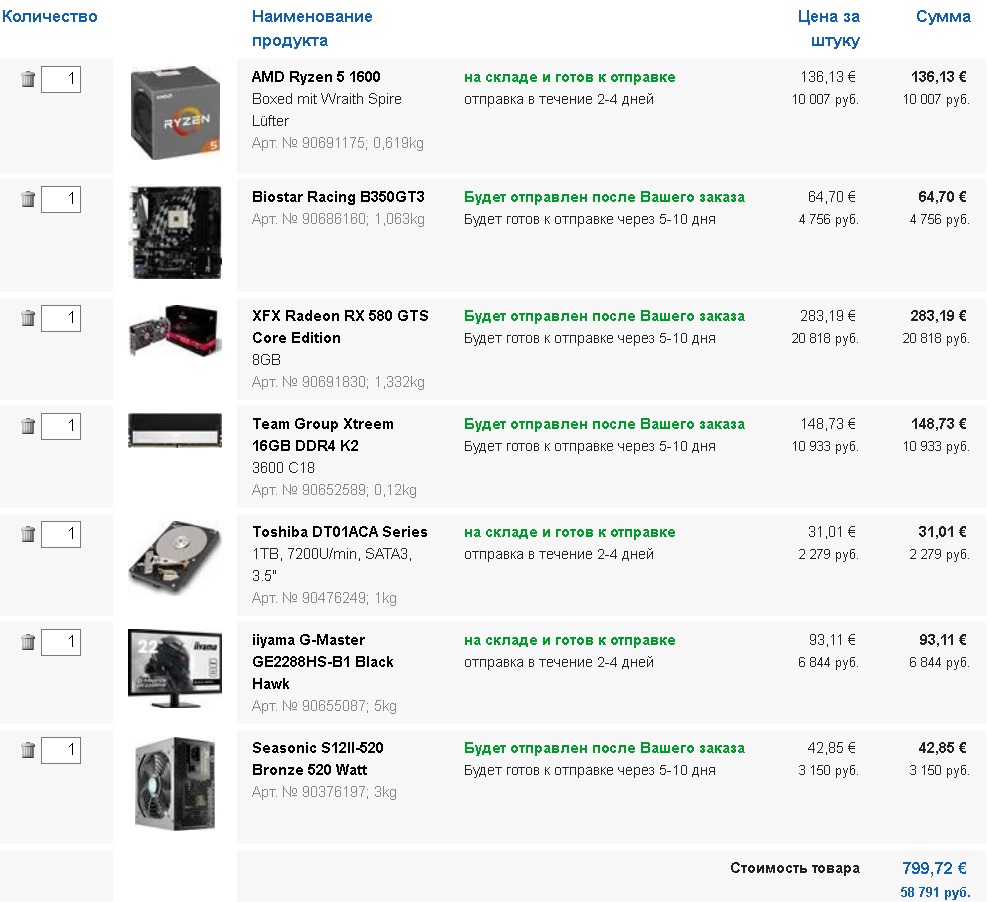Focus quantity field for AMD Ryzen 5 1600
Screen dimensions: 989x902
click(x=61, y=79)
